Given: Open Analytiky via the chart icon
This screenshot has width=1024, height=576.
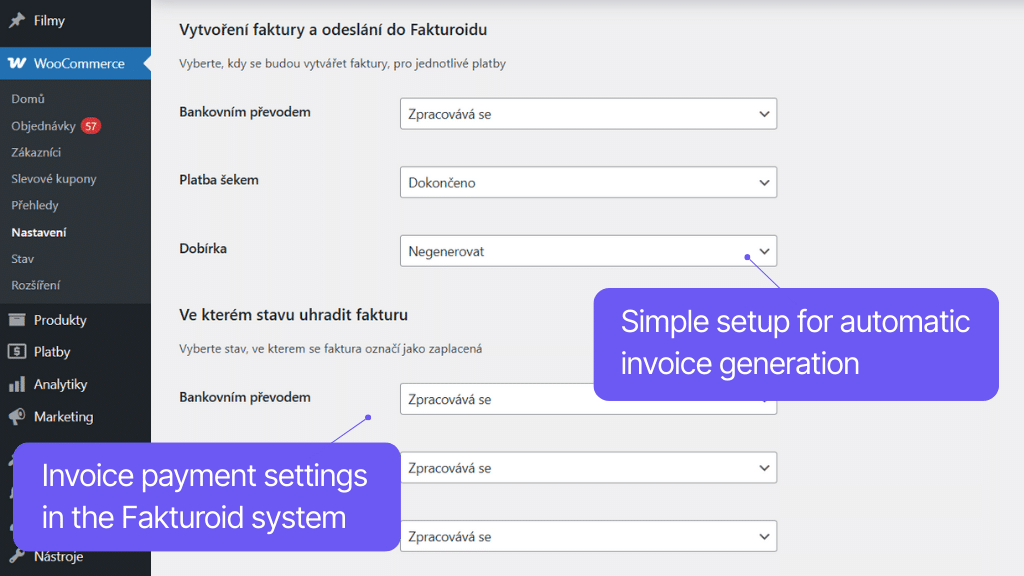Looking at the screenshot, I should [x=17, y=384].
